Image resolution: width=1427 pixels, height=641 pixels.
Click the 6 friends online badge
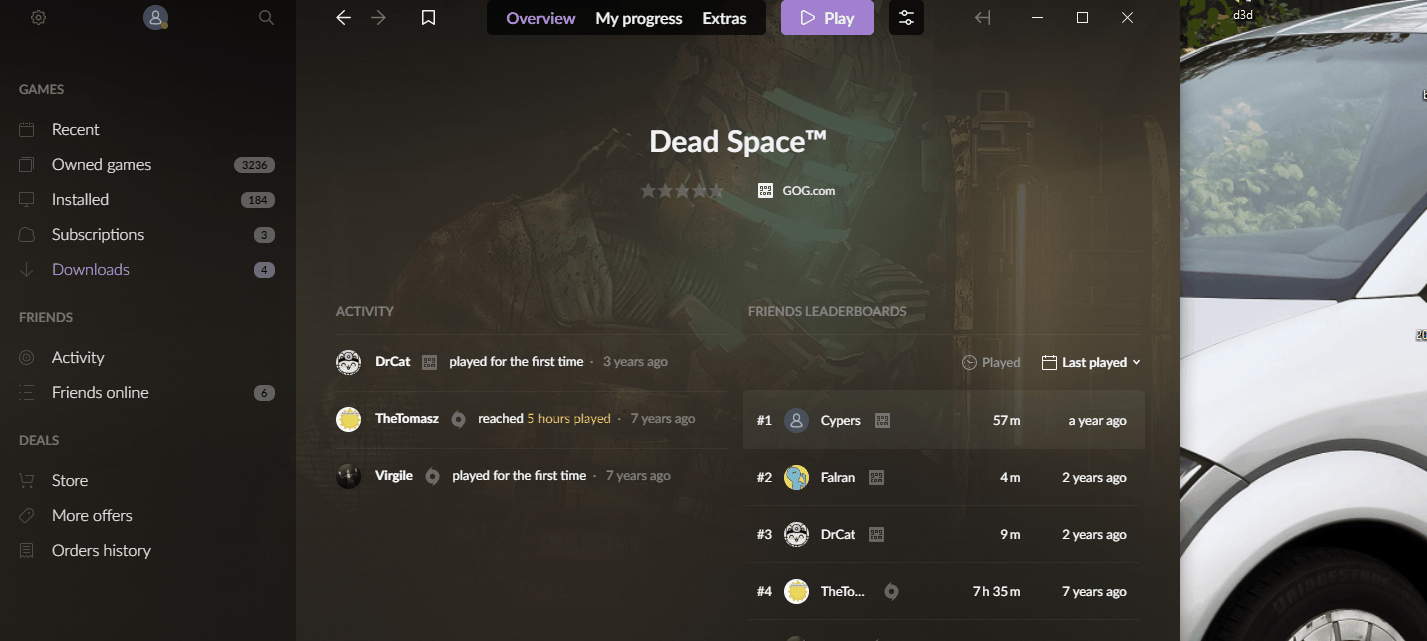(x=264, y=393)
